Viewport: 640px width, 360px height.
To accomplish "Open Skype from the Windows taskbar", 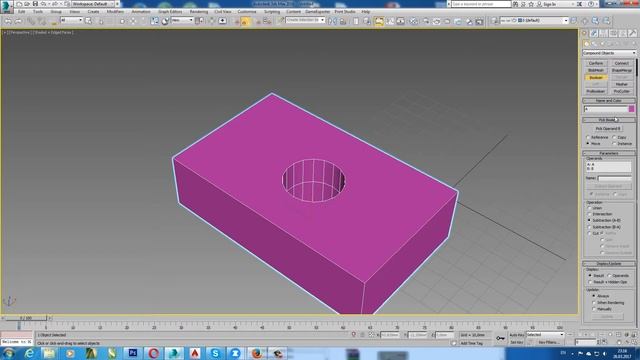I will [215, 353].
